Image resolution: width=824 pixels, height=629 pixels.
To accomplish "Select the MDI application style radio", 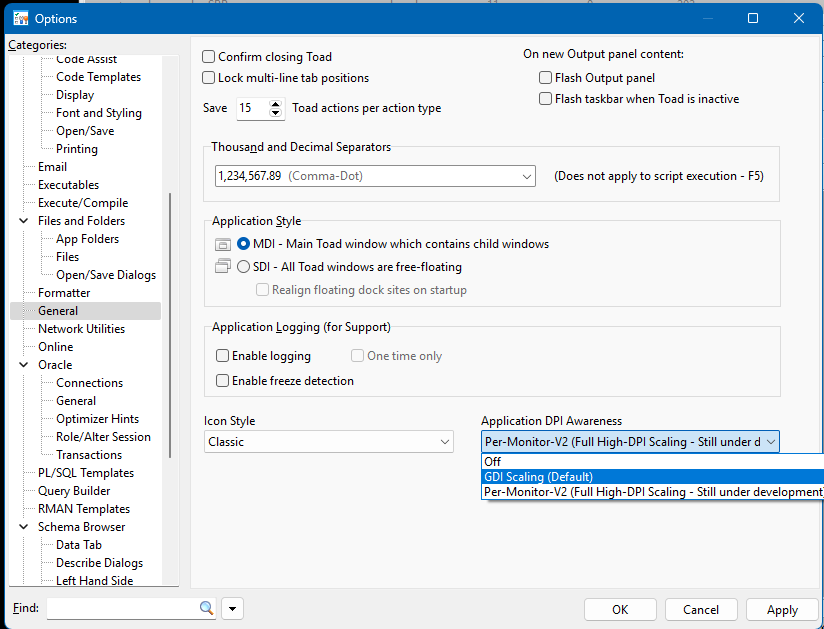I will coord(243,244).
